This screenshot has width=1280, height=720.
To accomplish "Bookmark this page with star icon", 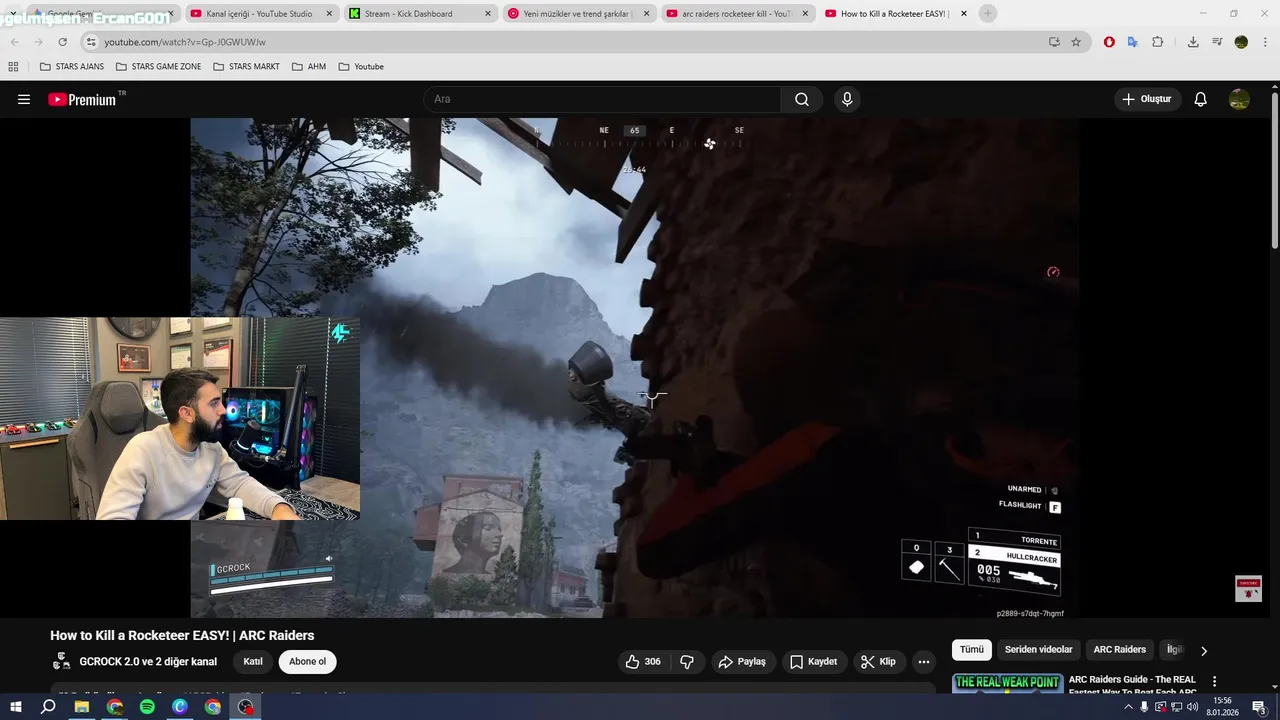I will click(x=1076, y=42).
